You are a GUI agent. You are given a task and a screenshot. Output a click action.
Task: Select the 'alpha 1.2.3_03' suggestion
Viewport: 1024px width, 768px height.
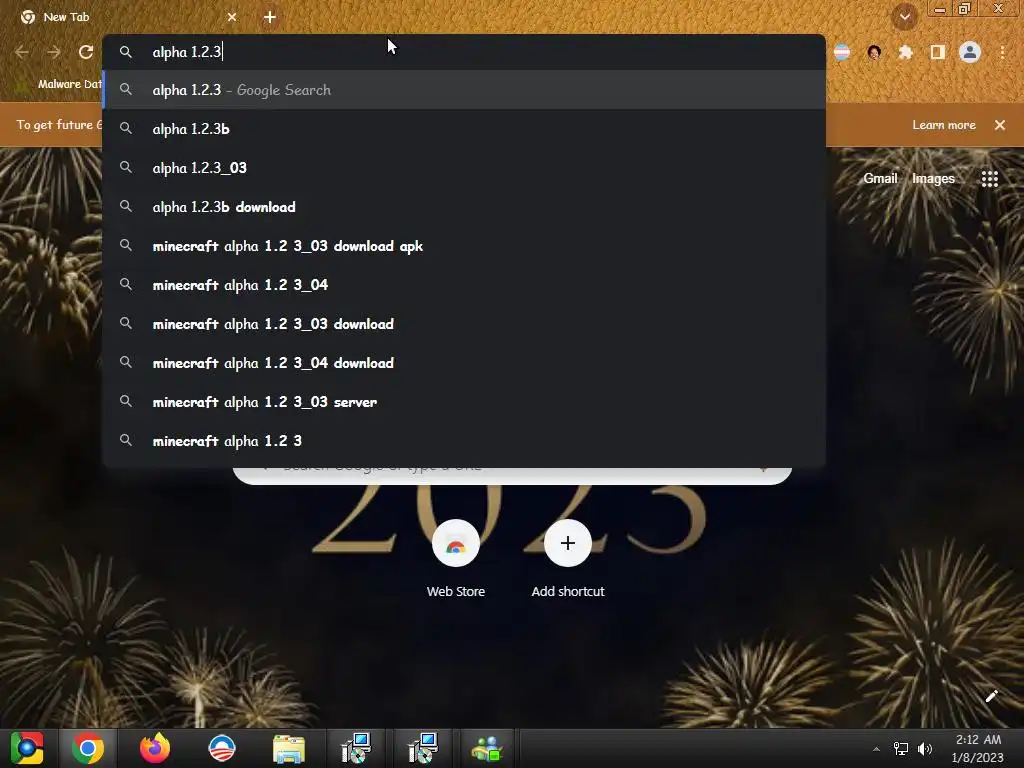pos(464,168)
